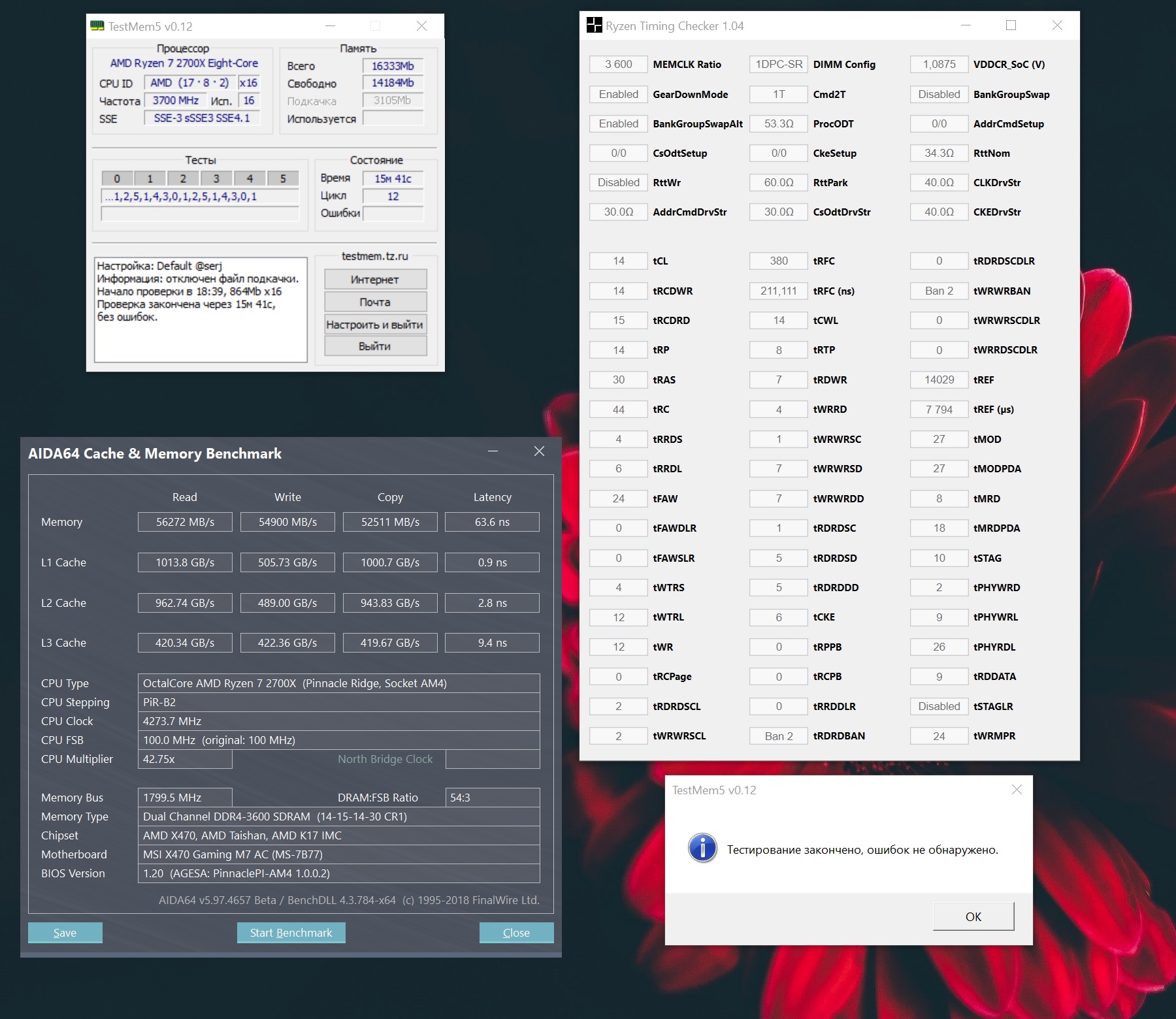This screenshot has width=1176, height=1019.
Task: Click the MEMCLK Ratio value 3 600
Action: click(x=618, y=64)
